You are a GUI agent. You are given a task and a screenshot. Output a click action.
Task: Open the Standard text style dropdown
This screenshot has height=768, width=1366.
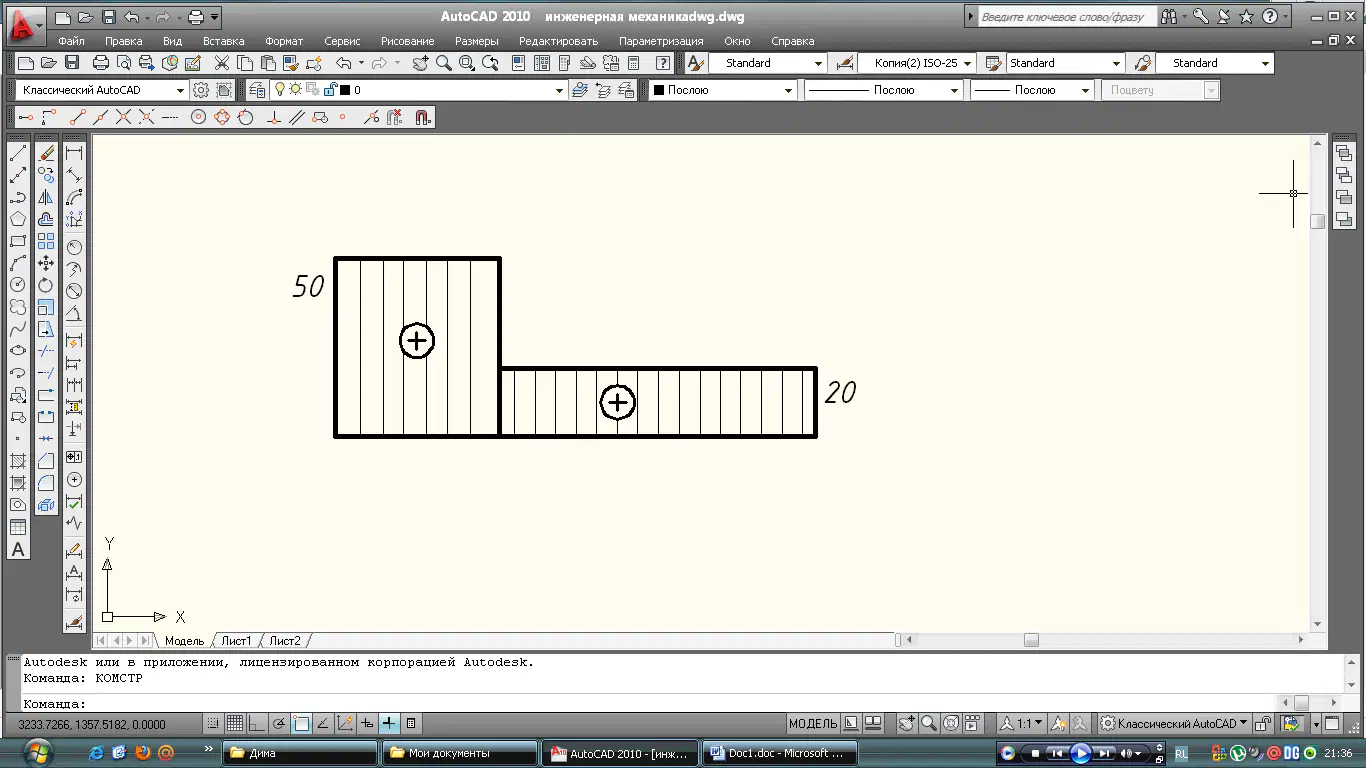(x=768, y=63)
